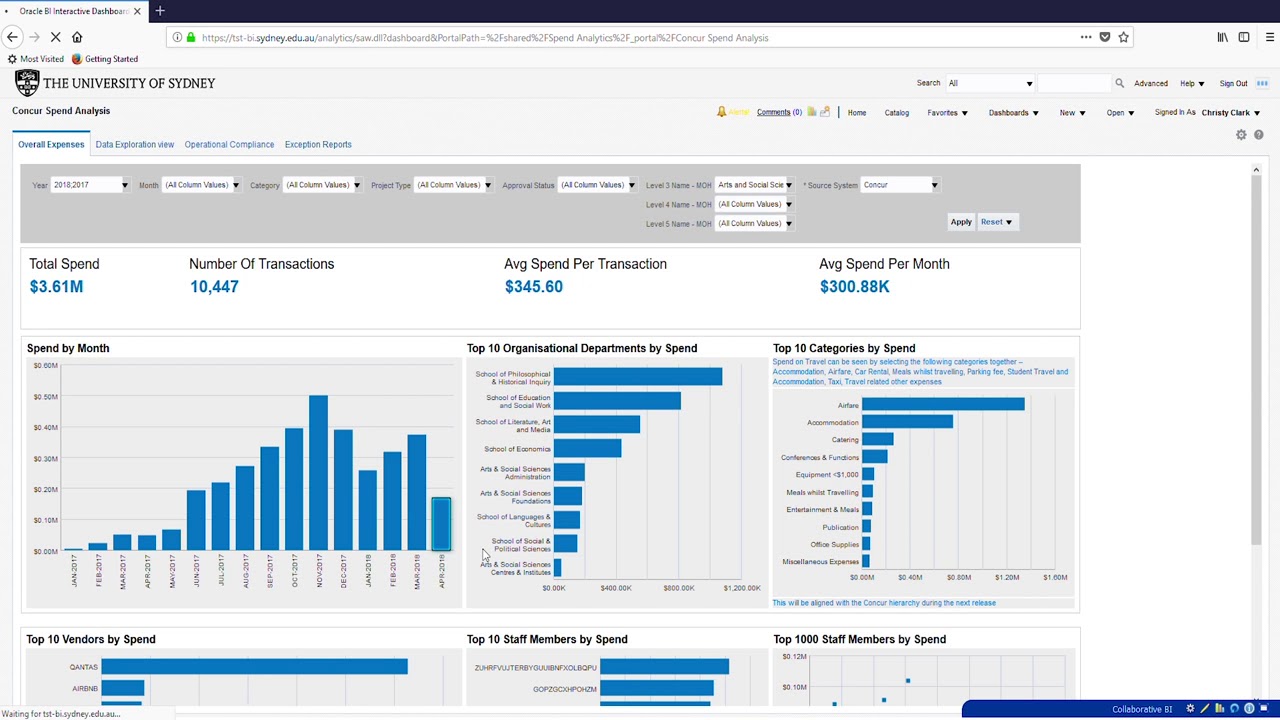Screen dimensions: 1280x720
Task: Switch to the Operational Compliance tab
Action: coord(229,144)
